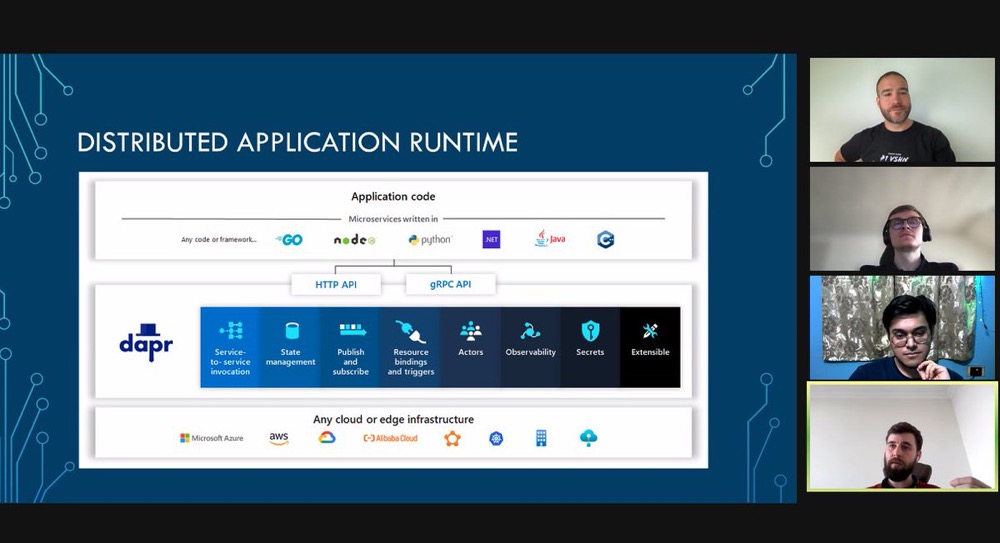Click the Python logo
This screenshot has height=543, width=1000.
[430, 240]
